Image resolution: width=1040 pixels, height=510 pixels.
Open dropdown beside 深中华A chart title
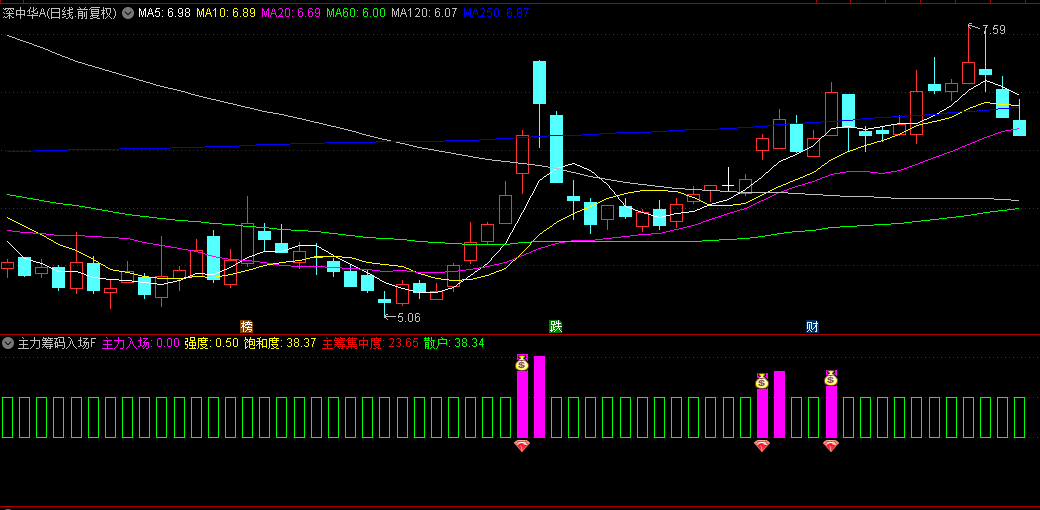click(128, 13)
